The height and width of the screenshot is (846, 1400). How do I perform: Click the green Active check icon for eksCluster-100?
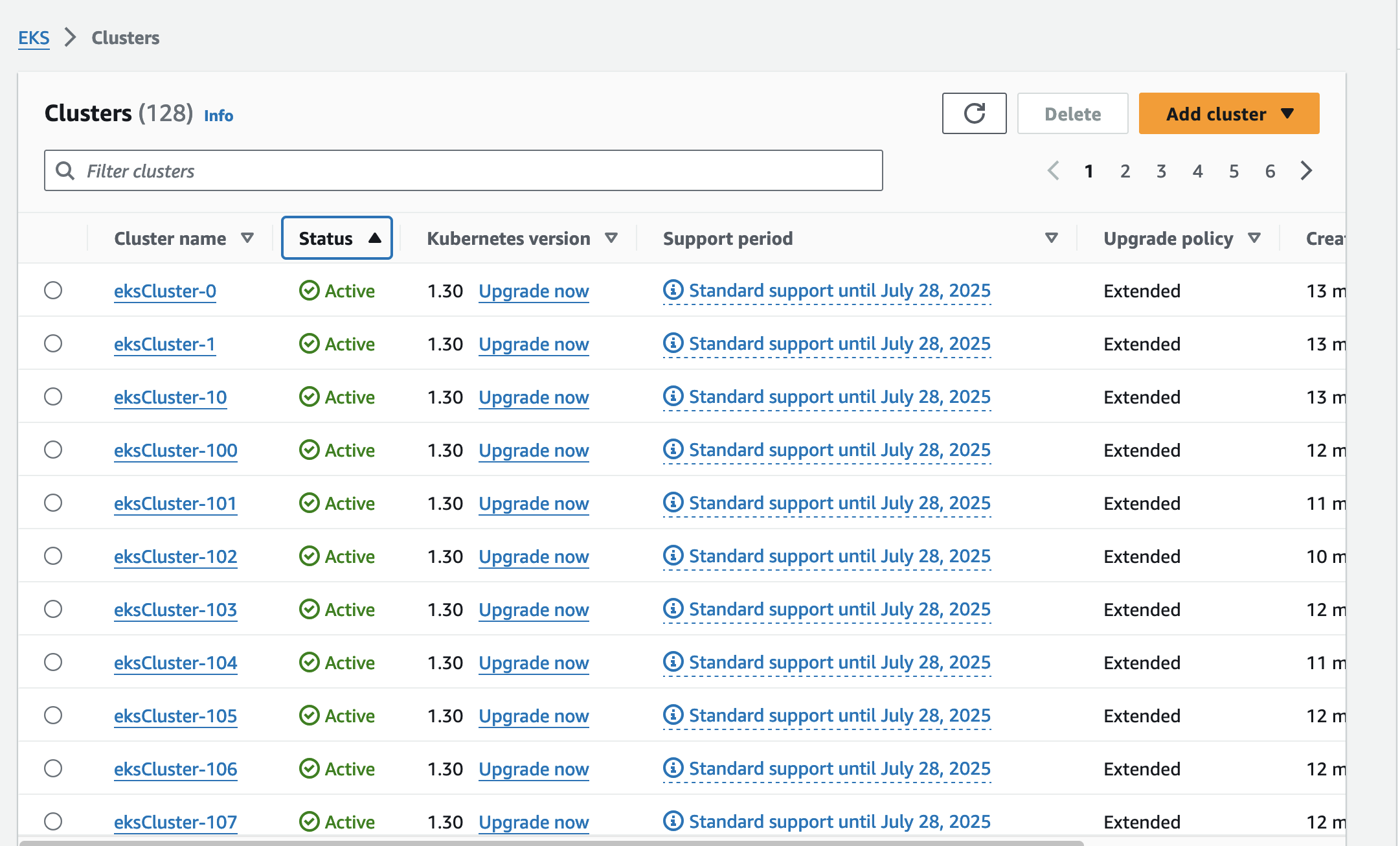[x=309, y=450]
